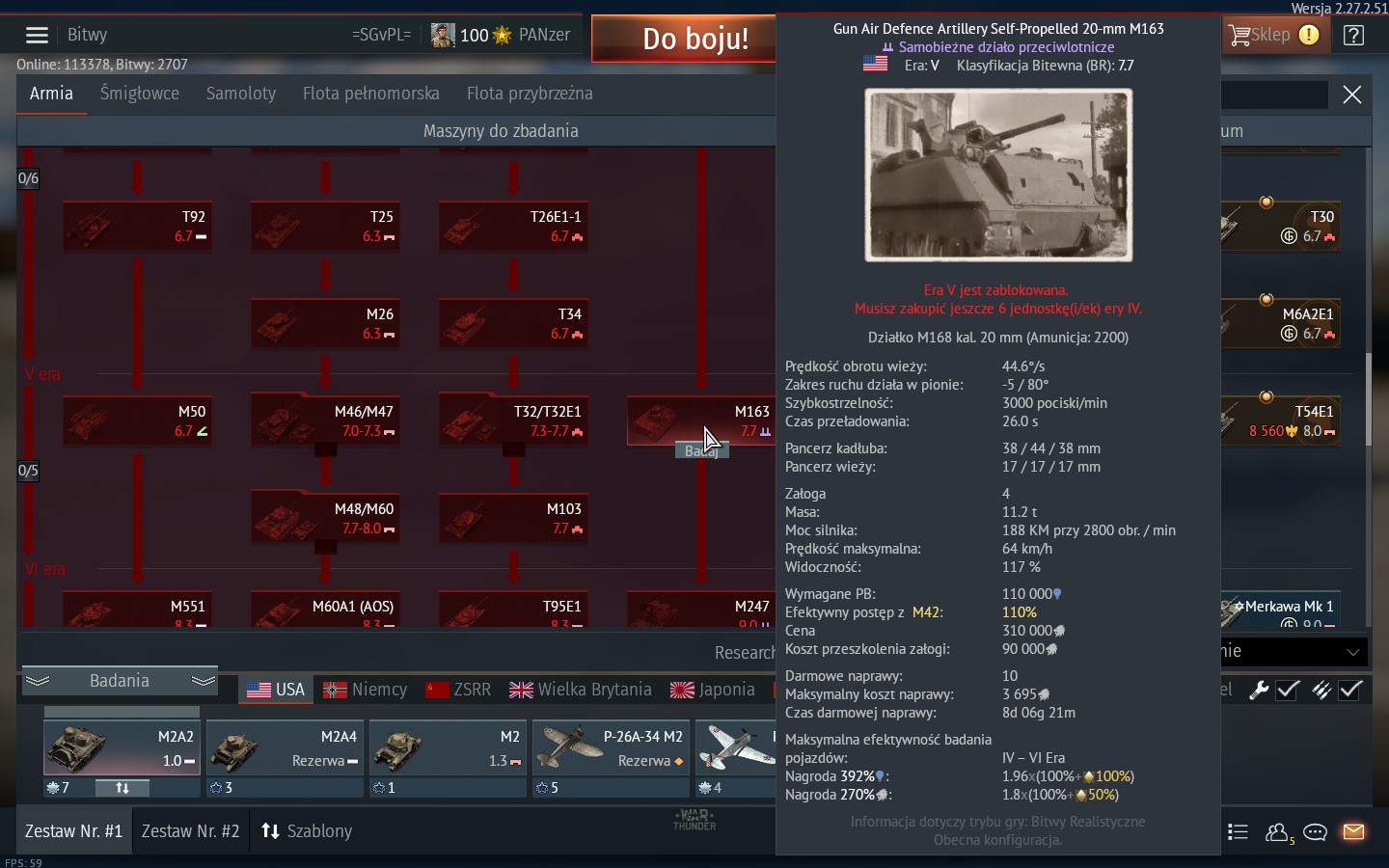The image size is (1389, 868).
Task: Click the swap arrows under M2A2
Action: [123, 788]
